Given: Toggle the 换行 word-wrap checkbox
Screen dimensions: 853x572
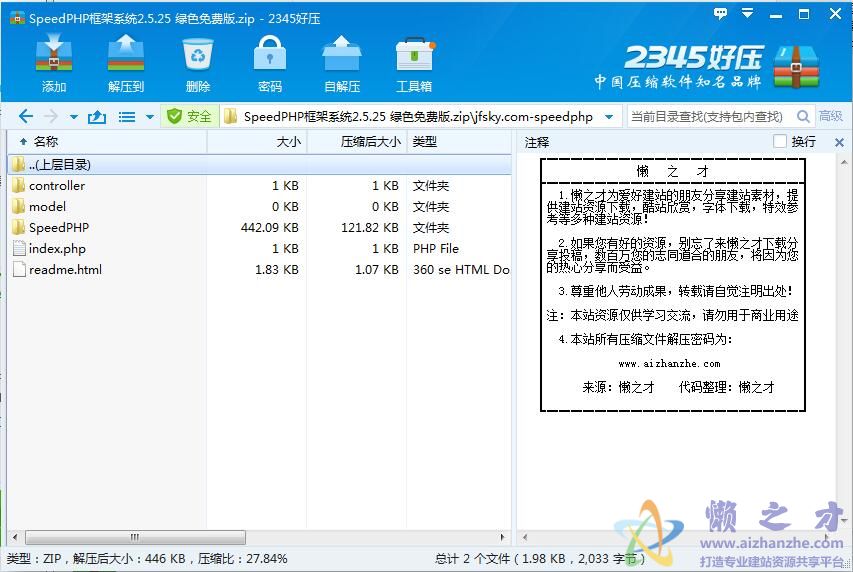Looking at the screenshot, I should (780, 142).
